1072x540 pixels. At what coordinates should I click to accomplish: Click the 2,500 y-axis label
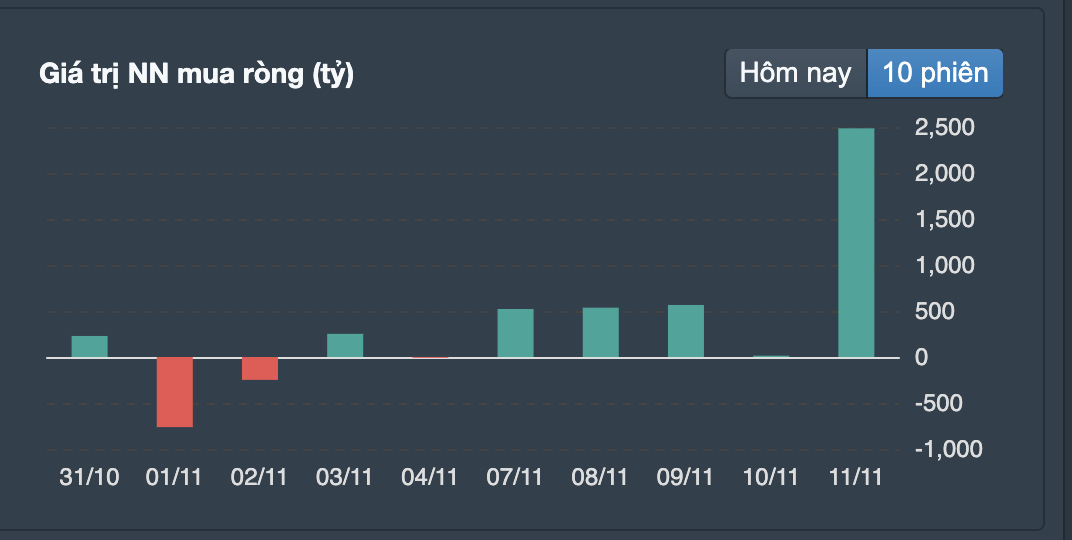pos(943,128)
